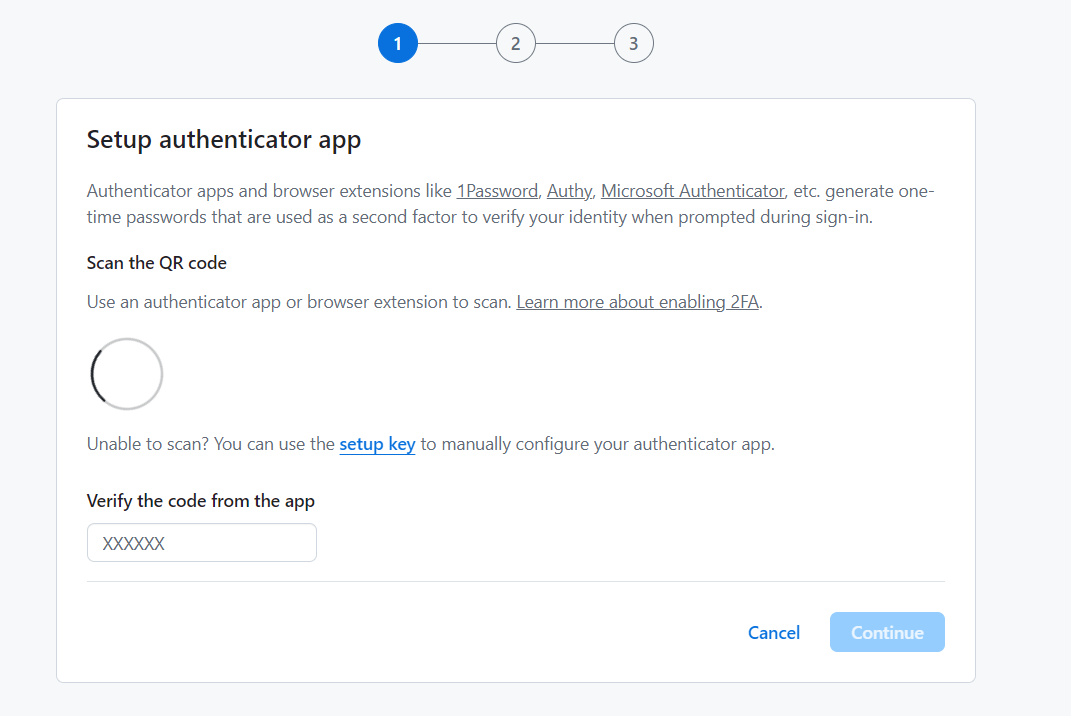1071x716 pixels.
Task: Follow the Microsoft Authenticator link
Action: pyautogui.click(x=692, y=191)
